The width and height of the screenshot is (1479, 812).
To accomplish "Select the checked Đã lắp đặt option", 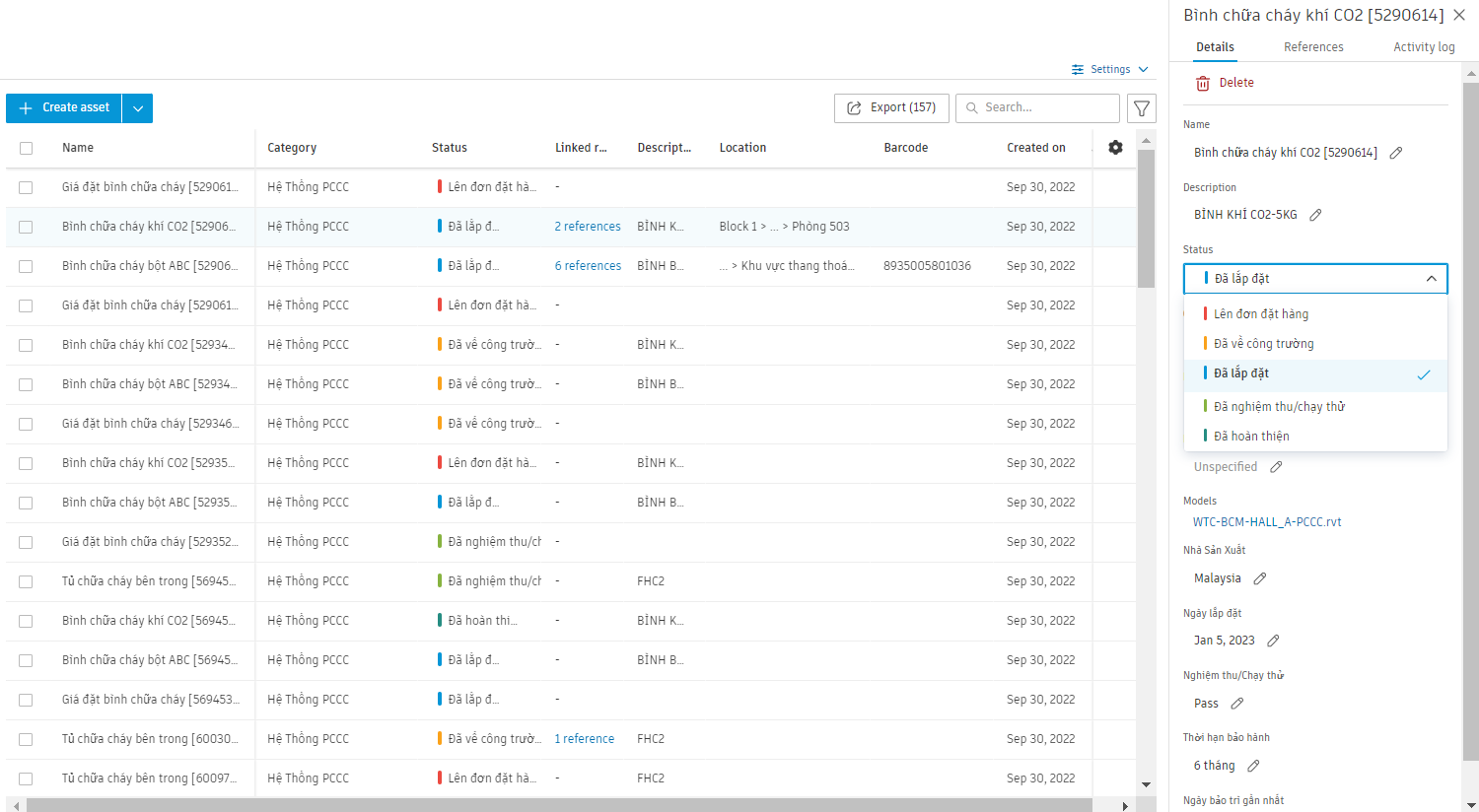I will click(x=1315, y=374).
